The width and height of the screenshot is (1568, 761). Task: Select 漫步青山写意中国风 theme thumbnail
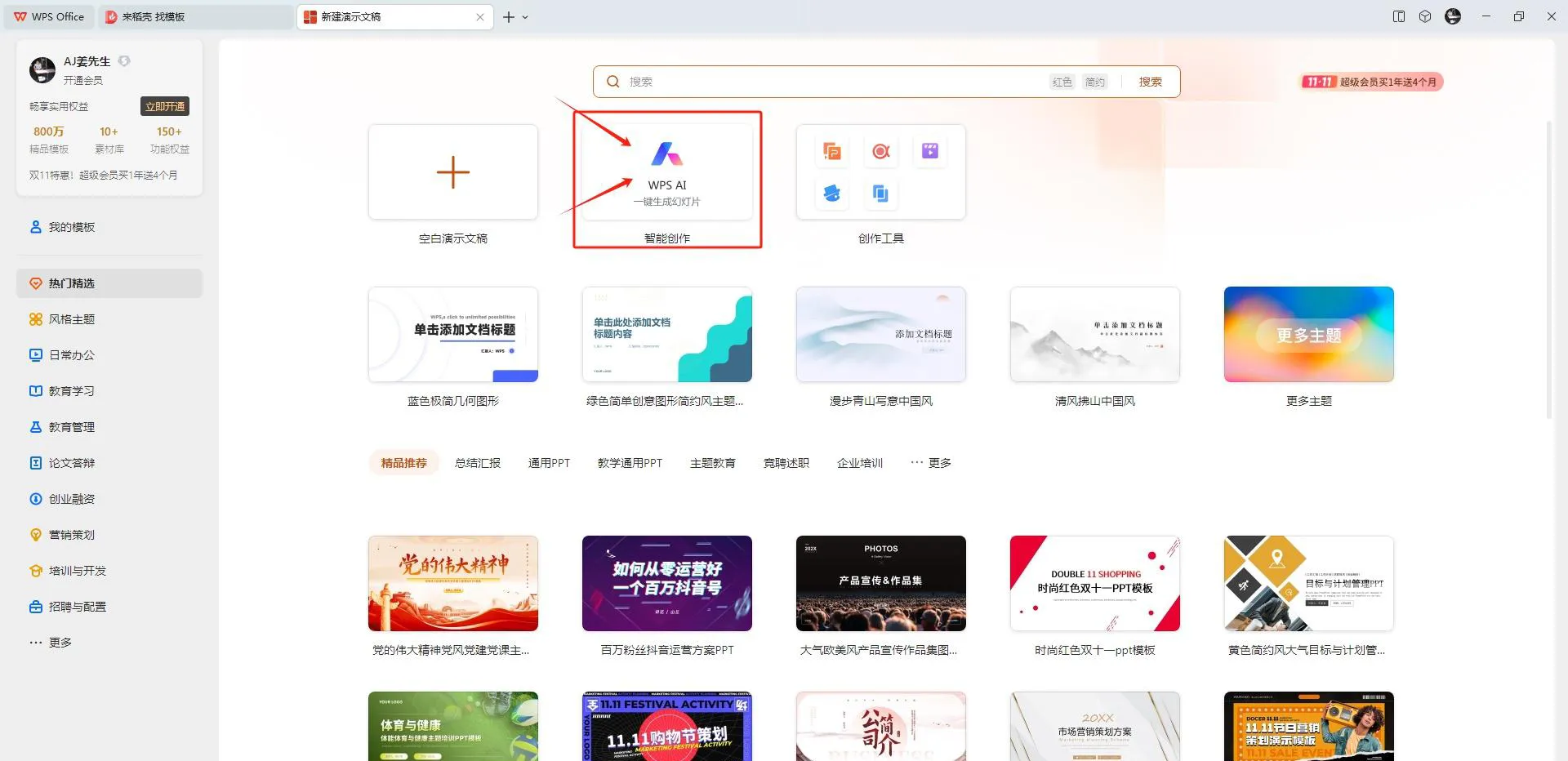(881, 335)
